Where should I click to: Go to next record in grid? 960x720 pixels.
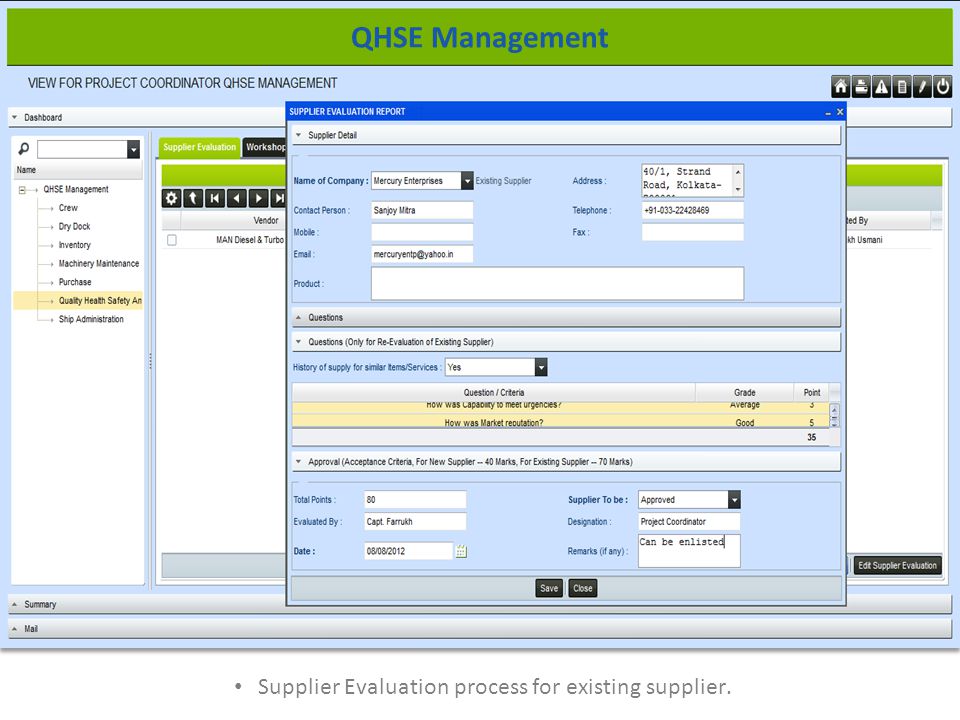258,198
